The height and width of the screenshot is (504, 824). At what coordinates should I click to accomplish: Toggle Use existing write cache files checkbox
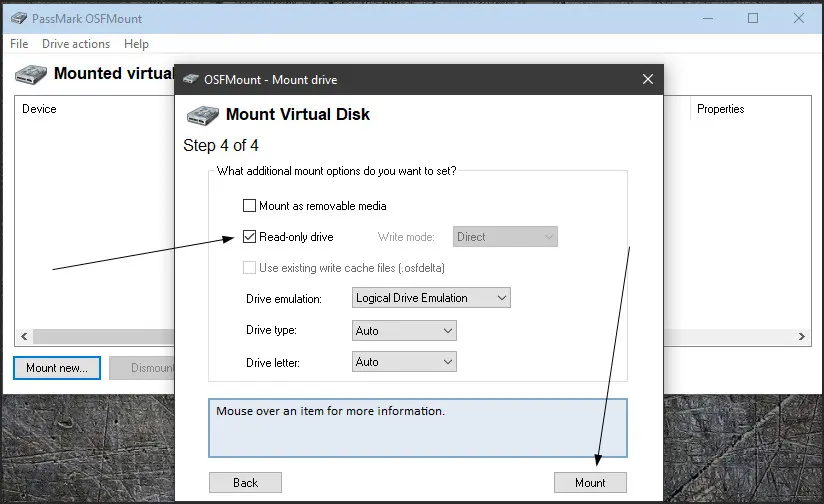click(249, 268)
